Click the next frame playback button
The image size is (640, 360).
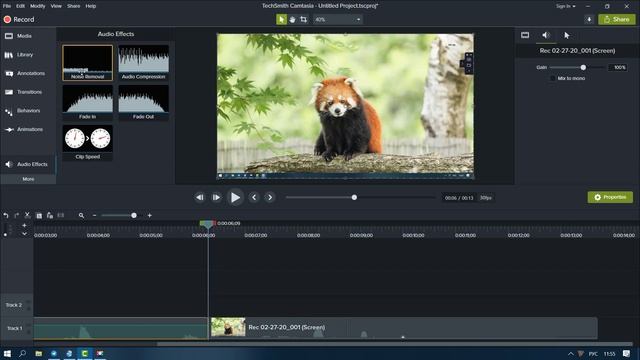(x=216, y=198)
